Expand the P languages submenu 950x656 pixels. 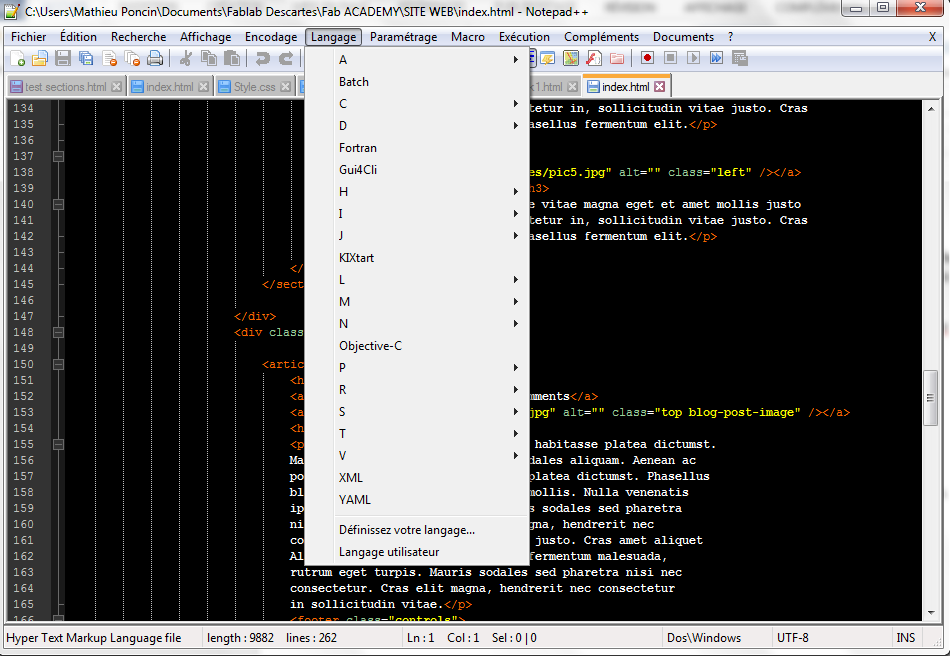pos(417,368)
